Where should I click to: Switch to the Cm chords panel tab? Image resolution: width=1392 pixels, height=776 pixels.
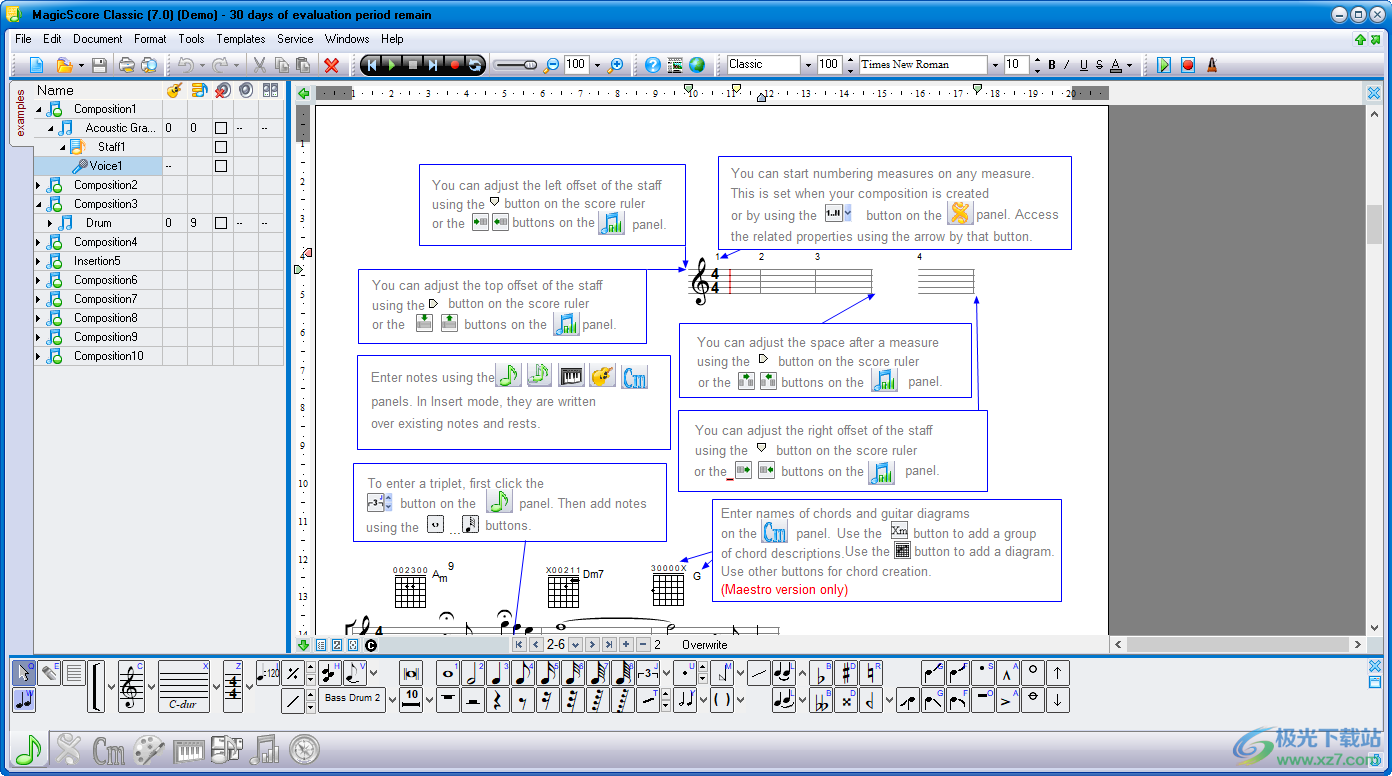(x=108, y=750)
